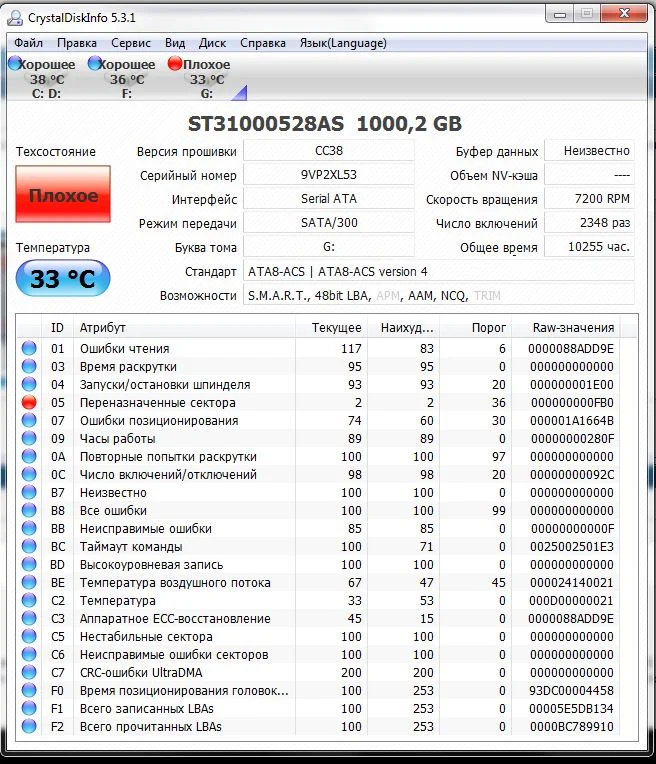Click the ID column header
Viewport: 656px width, 764px height.
pos(58,327)
